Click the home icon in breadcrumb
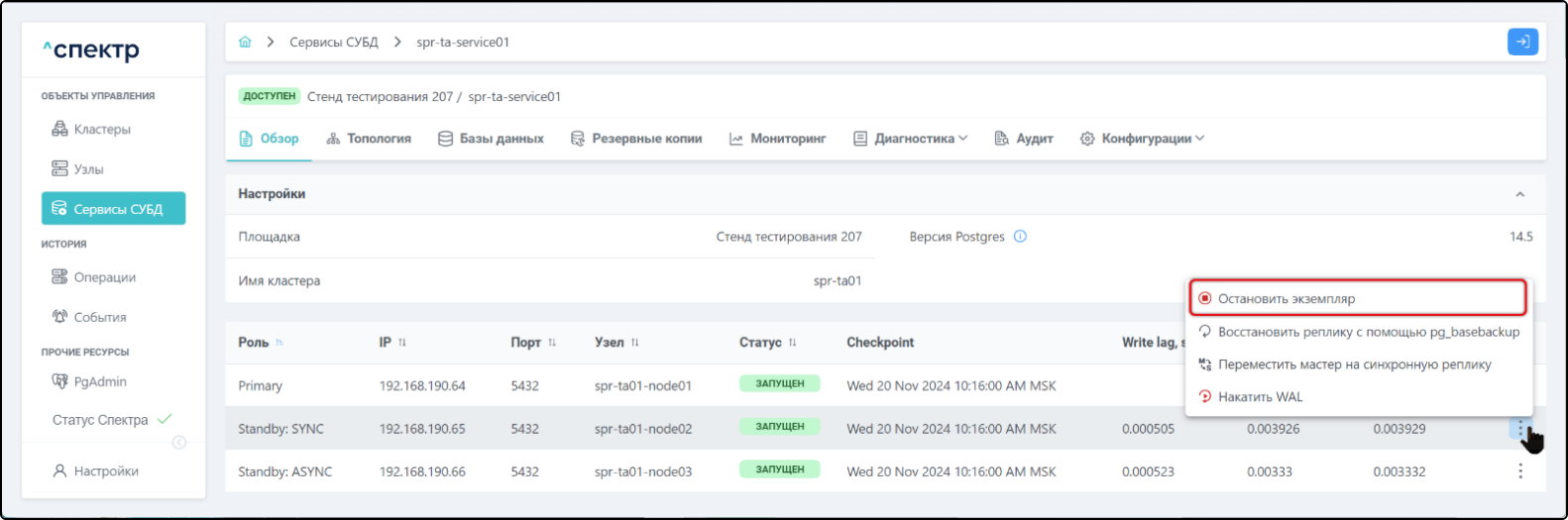Viewport: 1568px width, 520px height. point(245,43)
